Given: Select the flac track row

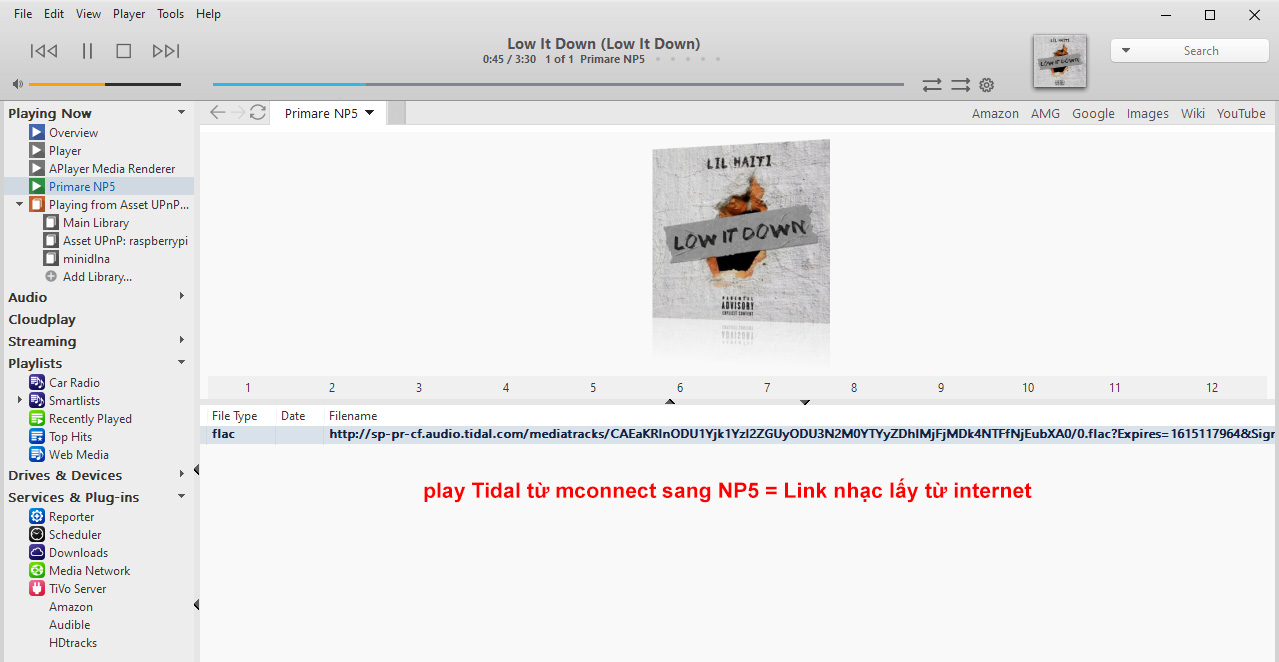Looking at the screenshot, I should point(739,435).
